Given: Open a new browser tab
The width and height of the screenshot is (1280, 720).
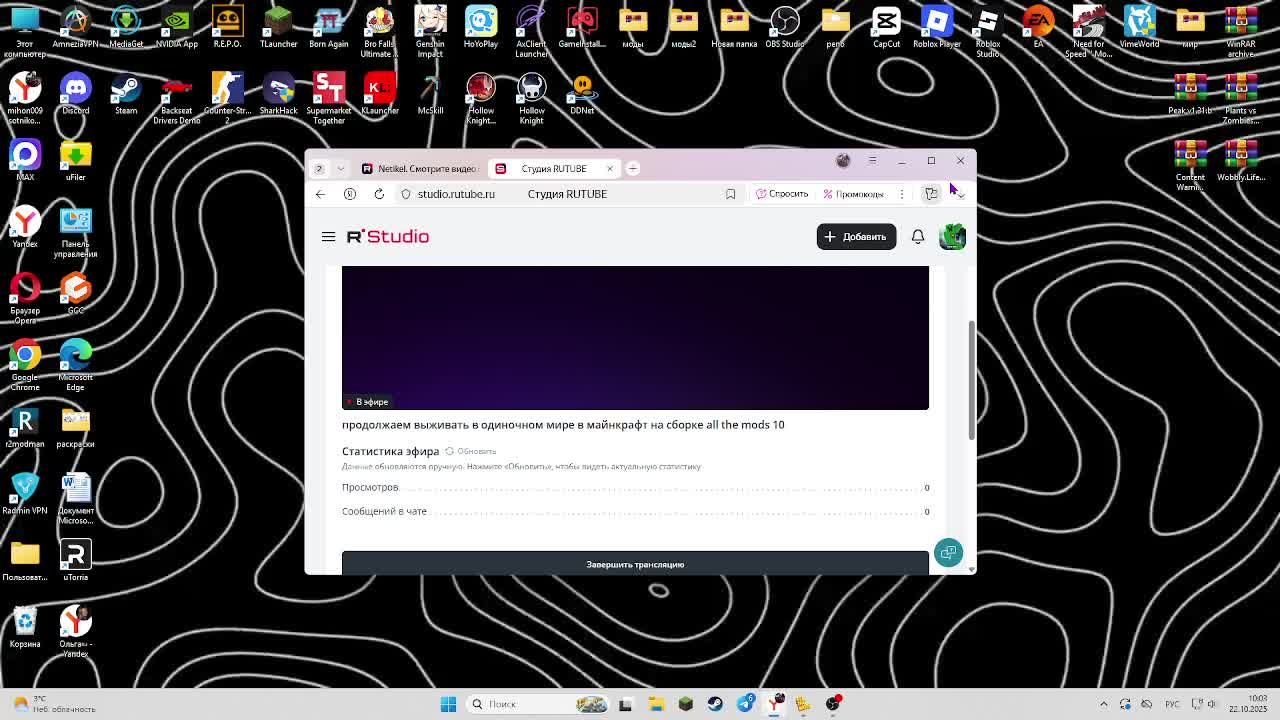Looking at the screenshot, I should coord(633,168).
